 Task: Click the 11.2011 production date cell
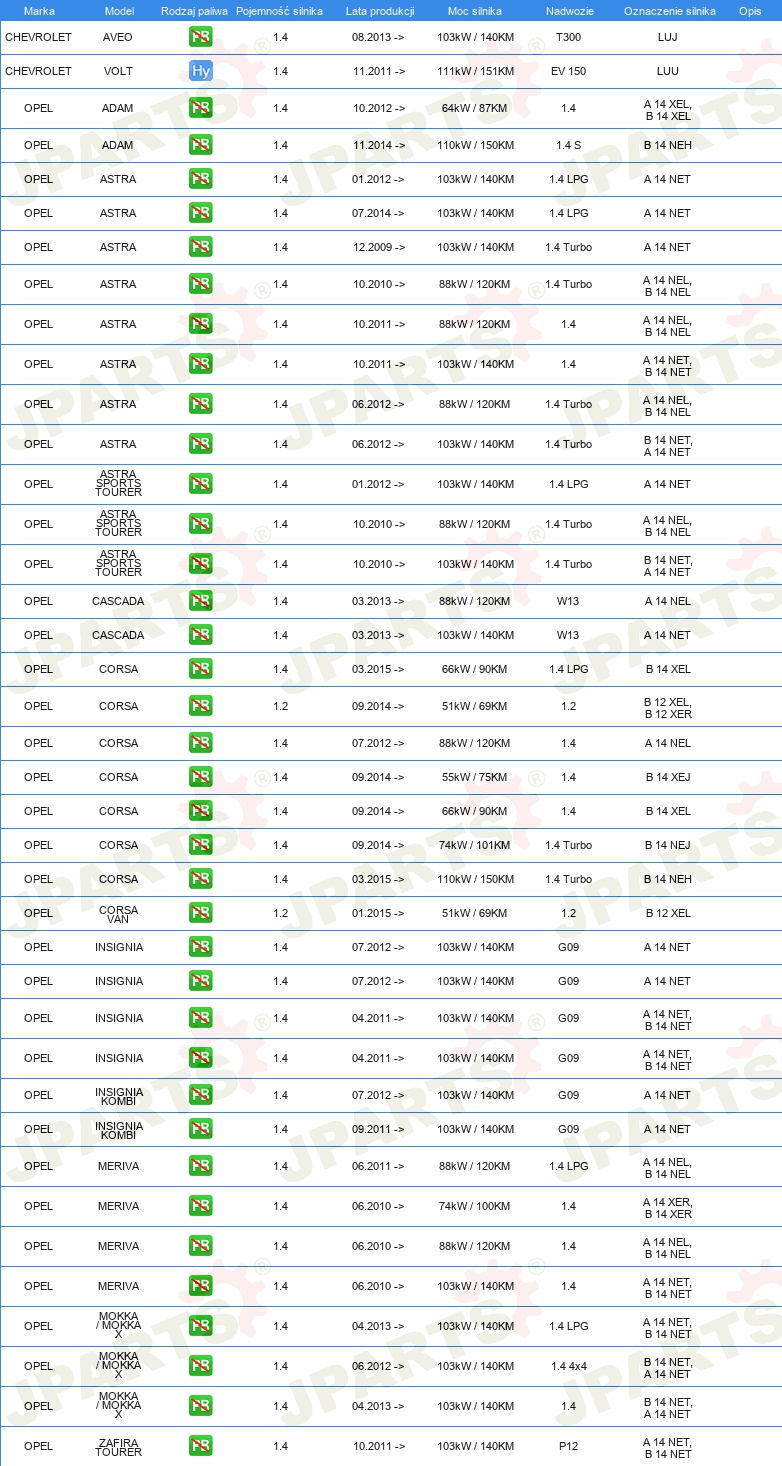tap(379, 71)
